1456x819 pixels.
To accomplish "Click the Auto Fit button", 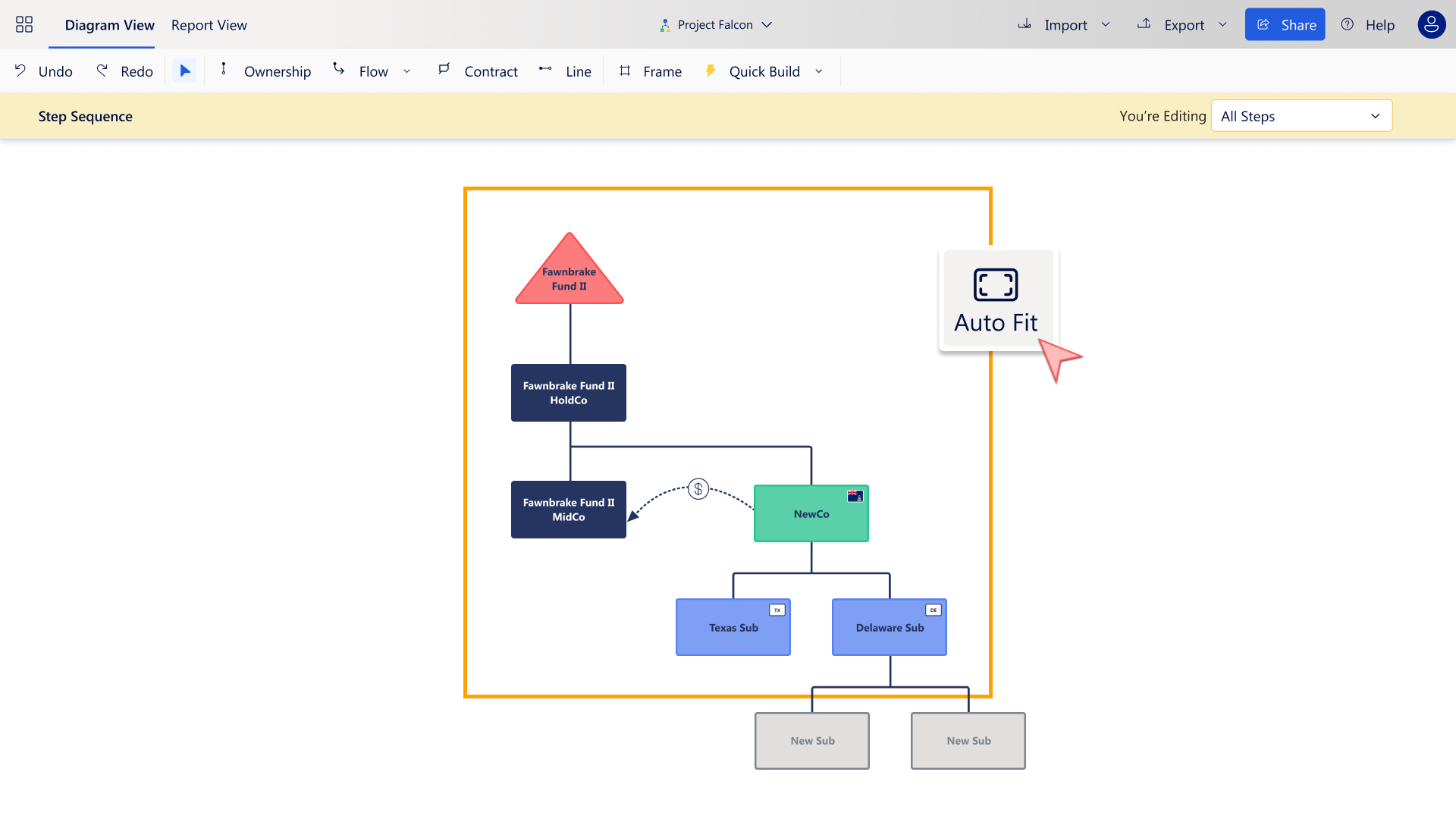I will tap(996, 300).
